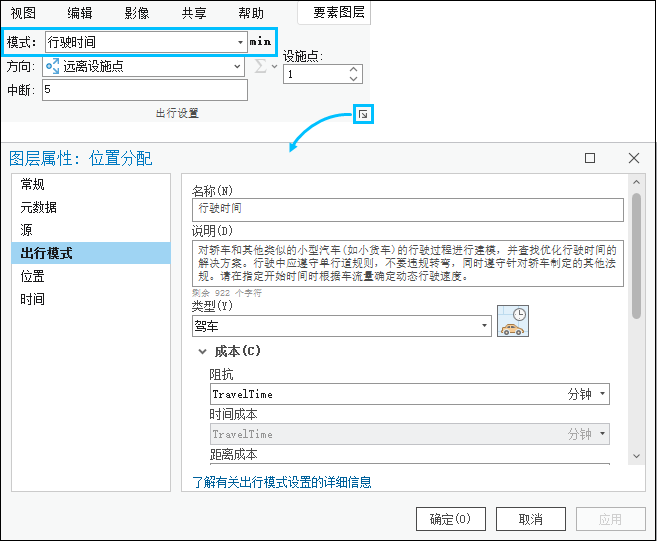The height and width of the screenshot is (541, 657).
Task: Open the 了解有关出行模式设置的详细信息 link
Action: [282, 482]
